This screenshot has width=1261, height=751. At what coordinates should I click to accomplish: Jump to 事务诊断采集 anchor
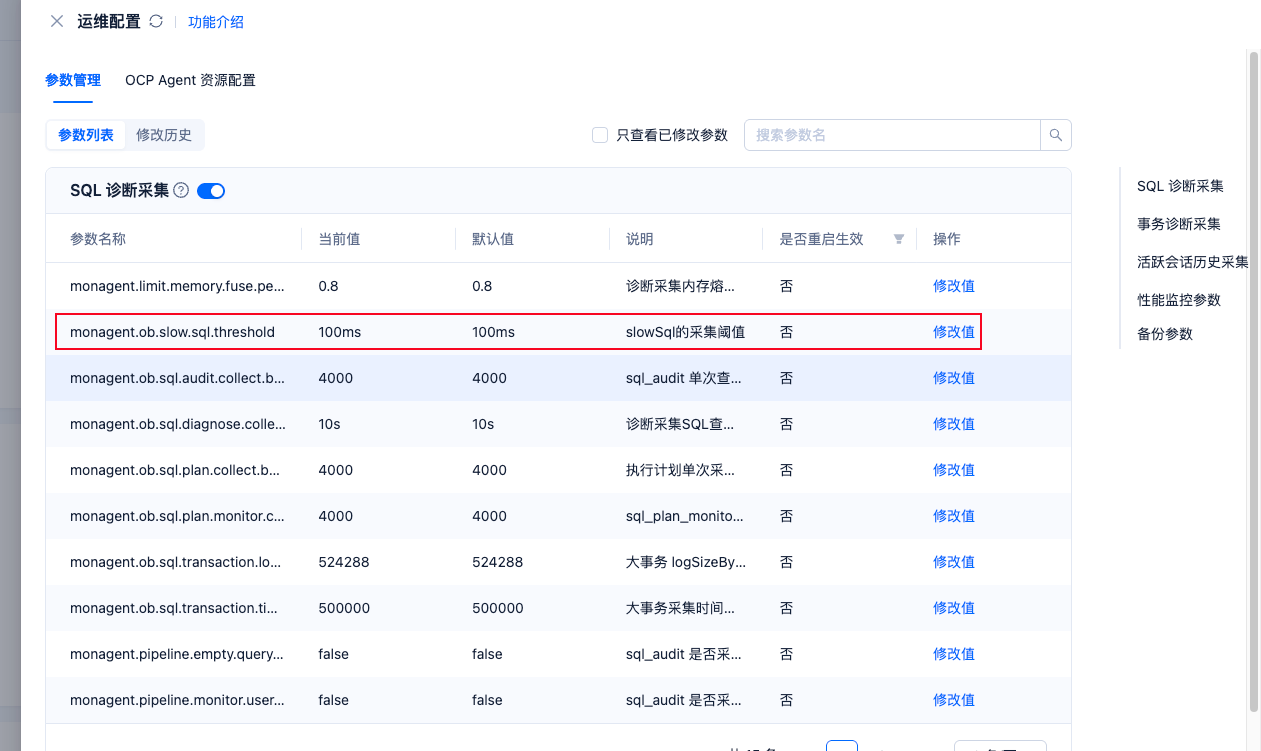(1179, 224)
